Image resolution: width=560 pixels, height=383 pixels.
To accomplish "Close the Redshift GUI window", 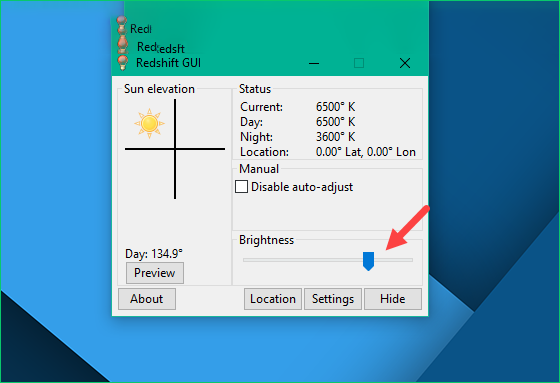I will 405,63.
